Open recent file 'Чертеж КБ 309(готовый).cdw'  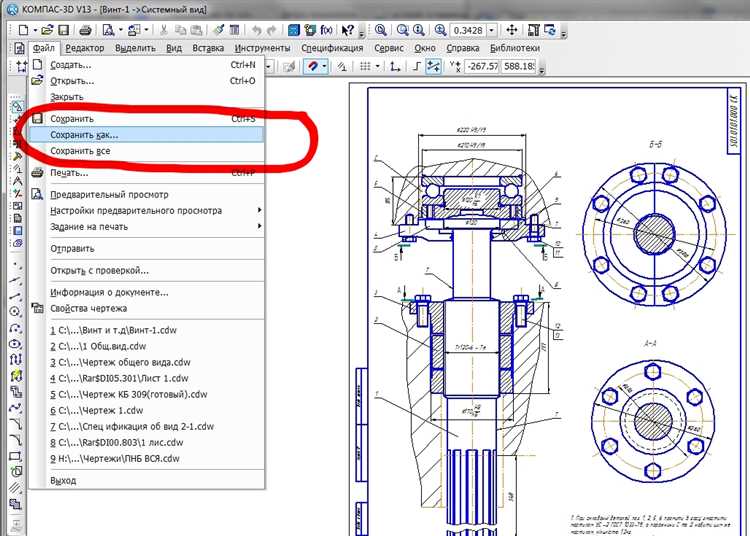[x=146, y=394]
